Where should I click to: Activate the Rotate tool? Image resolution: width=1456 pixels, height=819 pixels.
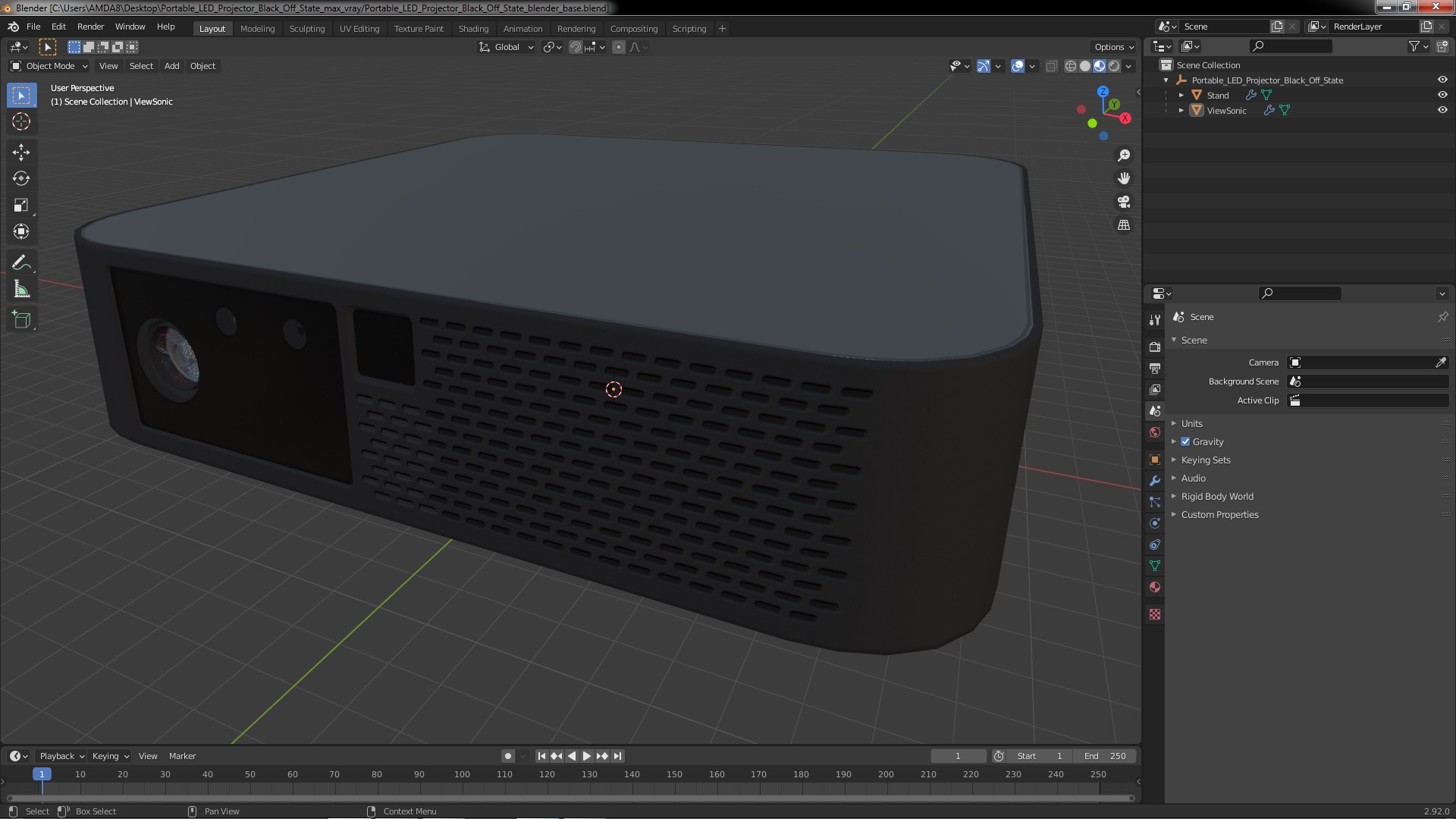click(21, 179)
